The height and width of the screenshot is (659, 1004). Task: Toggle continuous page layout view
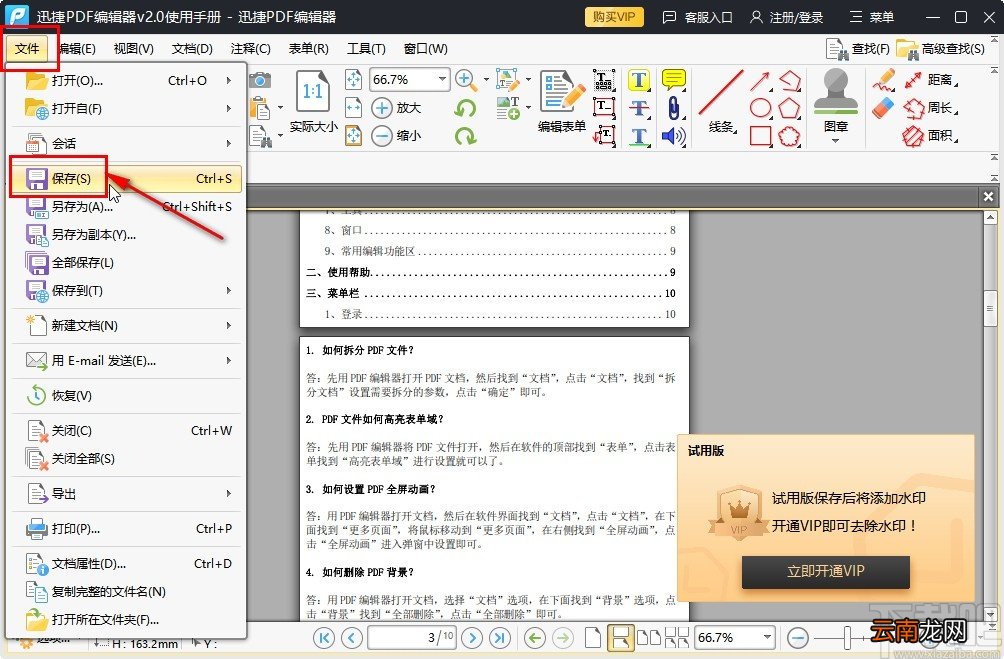620,637
